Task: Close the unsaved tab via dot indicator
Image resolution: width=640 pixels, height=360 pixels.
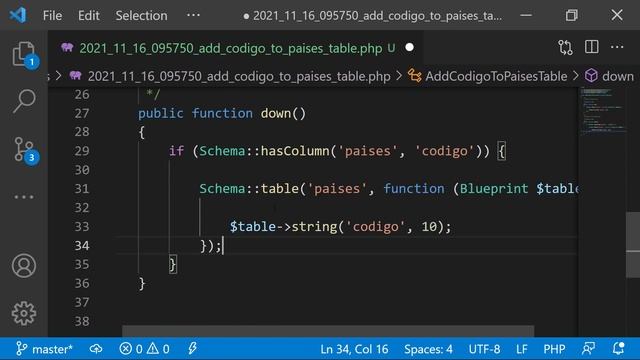Action: [x=409, y=48]
